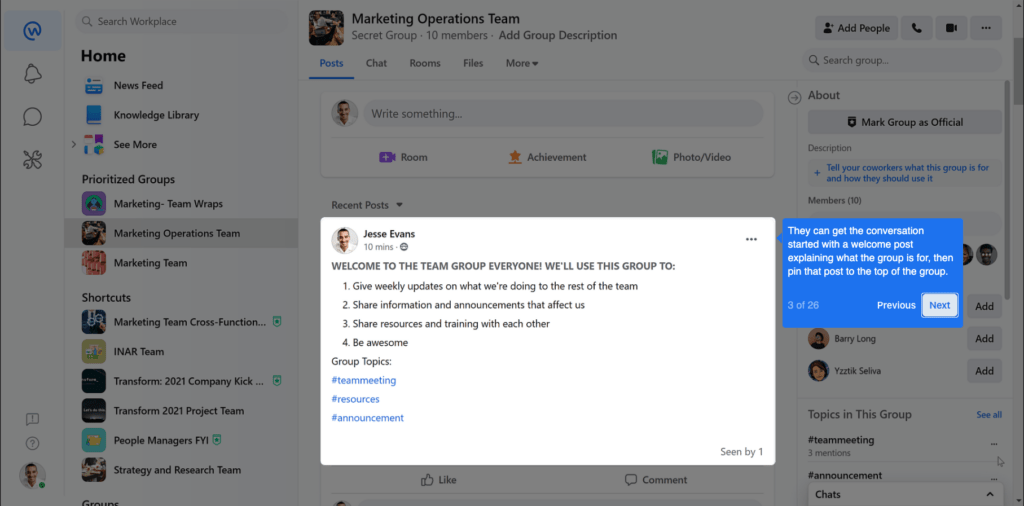The height and width of the screenshot is (506, 1024).
Task: Like Jesse Evans' post
Action: pyautogui.click(x=438, y=480)
